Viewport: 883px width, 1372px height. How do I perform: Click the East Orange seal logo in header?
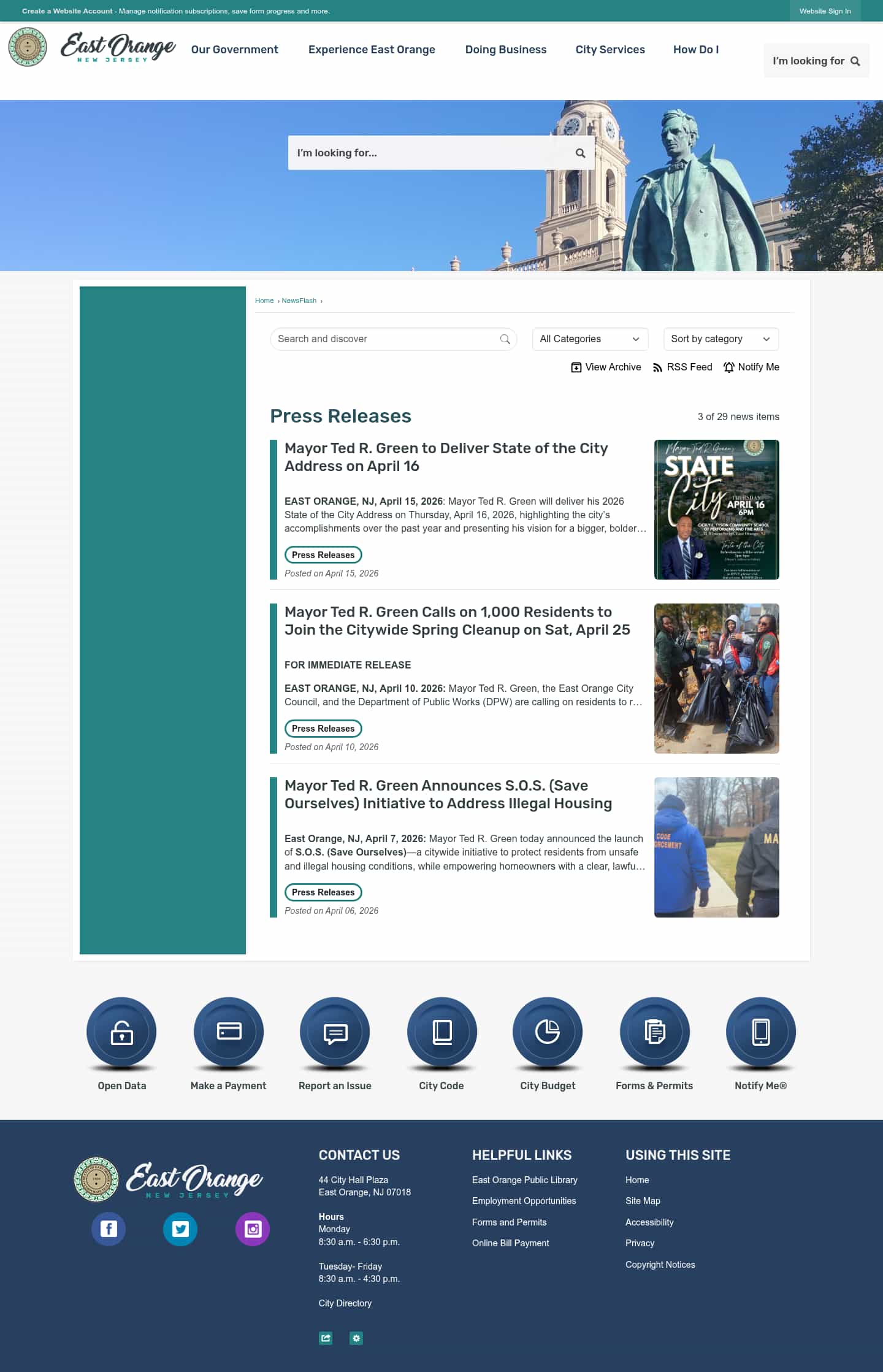coord(28,47)
